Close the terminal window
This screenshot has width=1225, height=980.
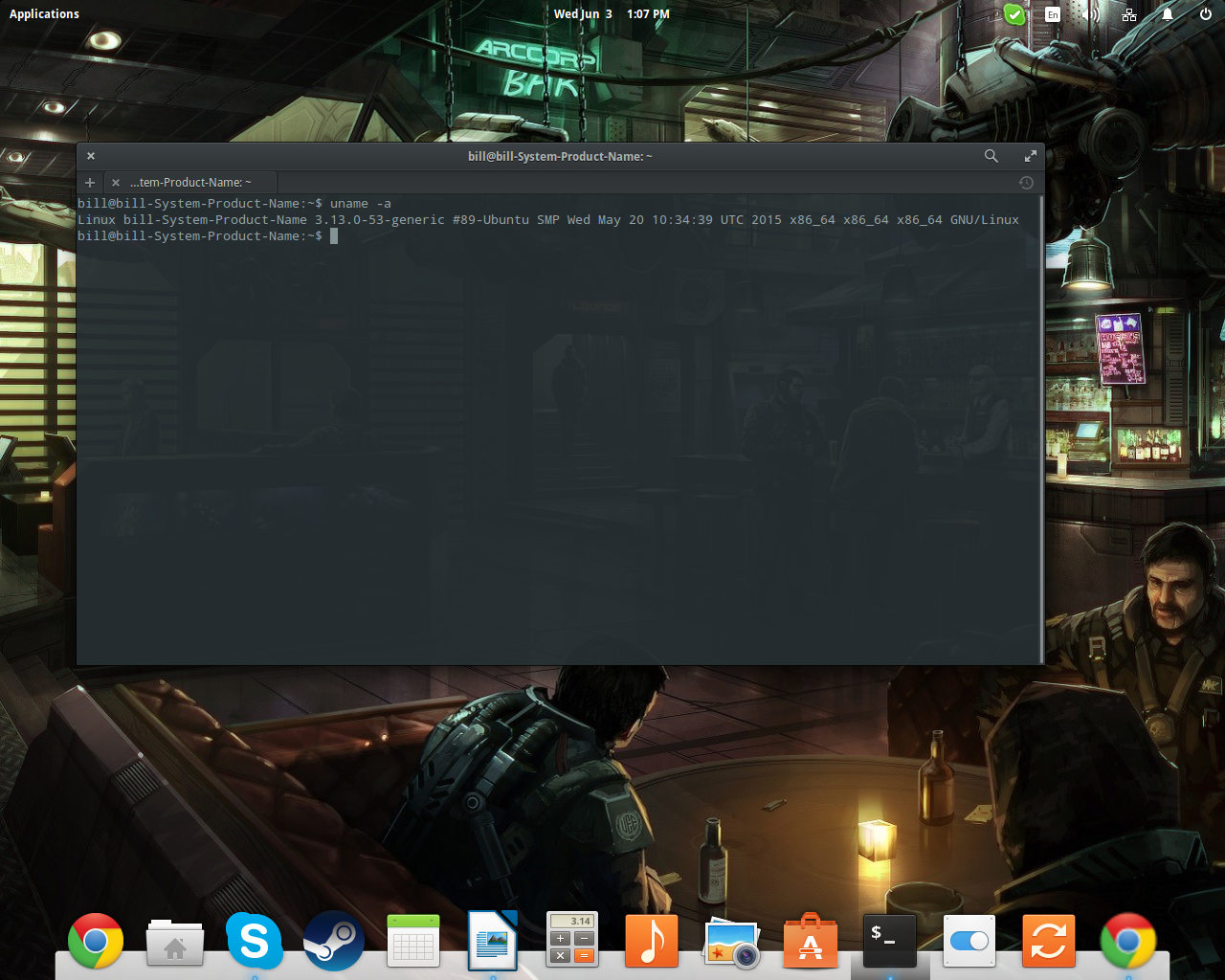[91, 156]
